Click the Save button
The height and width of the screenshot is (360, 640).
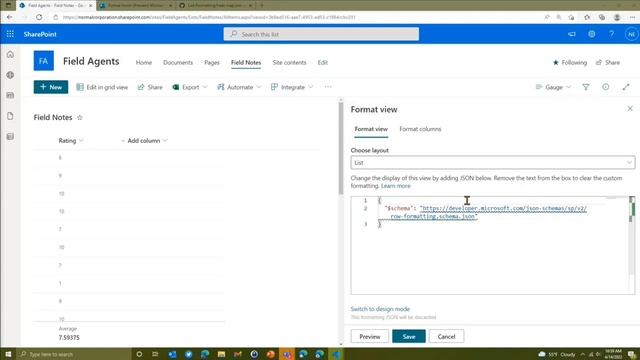pos(409,336)
